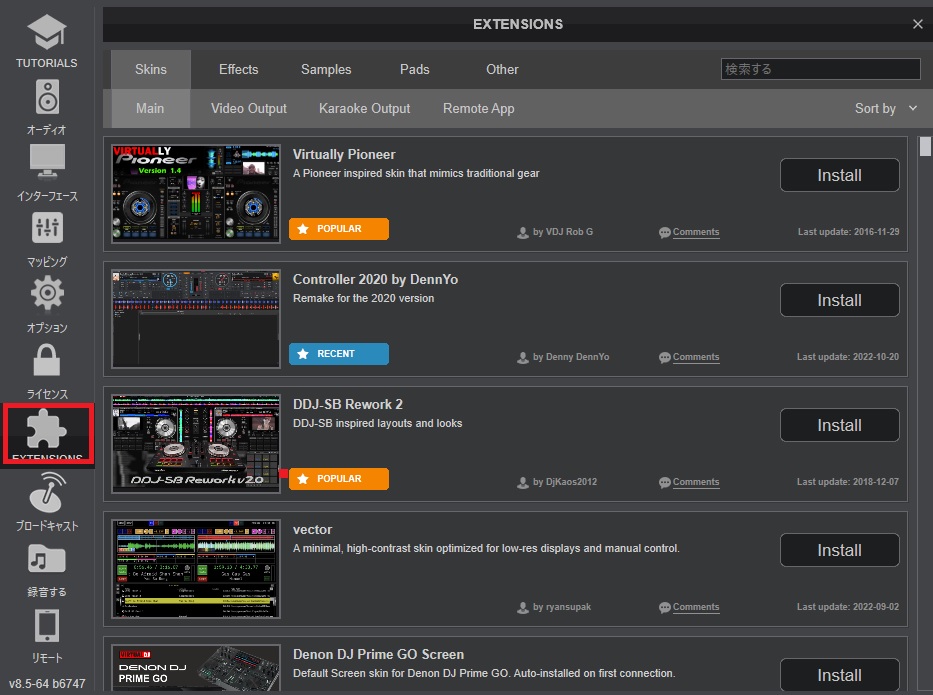Screen dimensions: 933x695
Task: Click the vector skin thumbnail
Action: point(196,568)
